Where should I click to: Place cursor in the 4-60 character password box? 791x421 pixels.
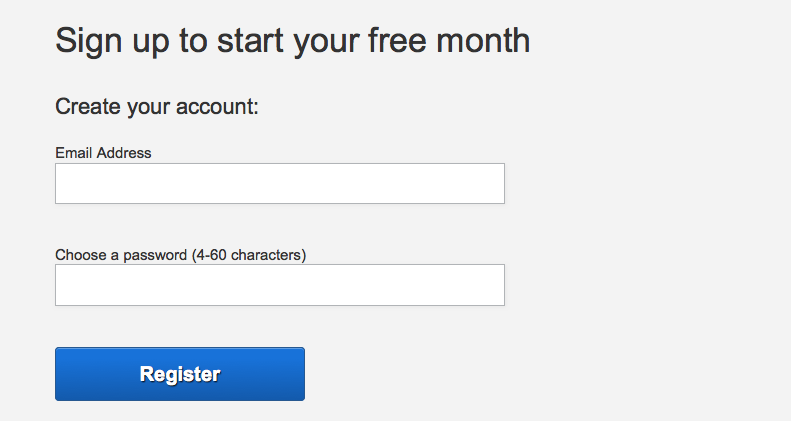pos(279,285)
